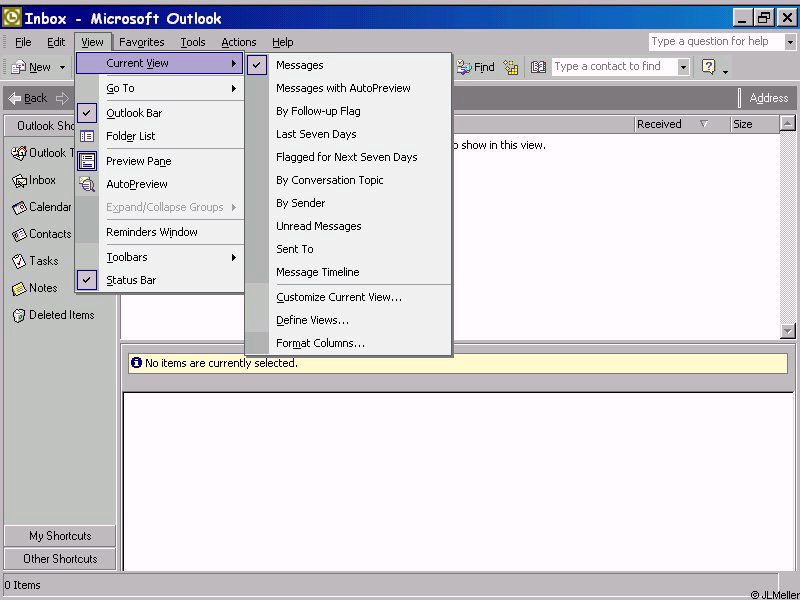Viewport: 800px width, 600px height.
Task: Open the Deleted Items folder icon
Action: (x=19, y=315)
